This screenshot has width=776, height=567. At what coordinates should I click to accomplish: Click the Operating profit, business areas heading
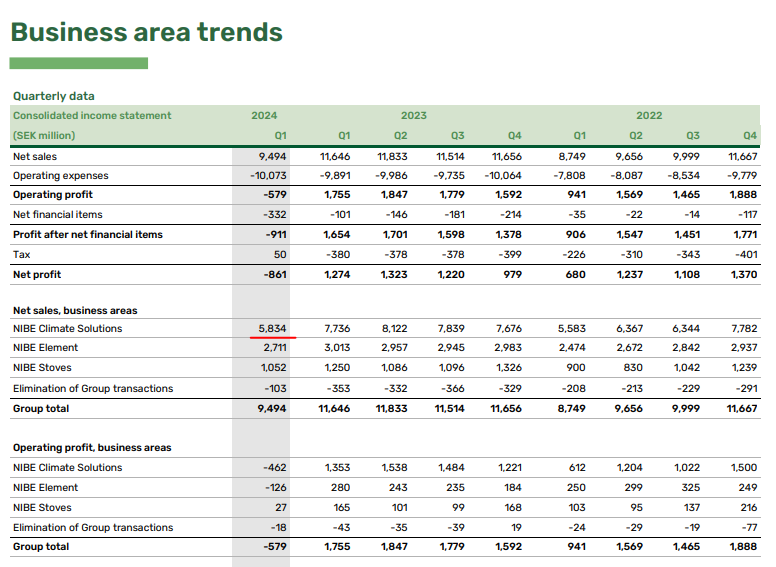coord(92,448)
